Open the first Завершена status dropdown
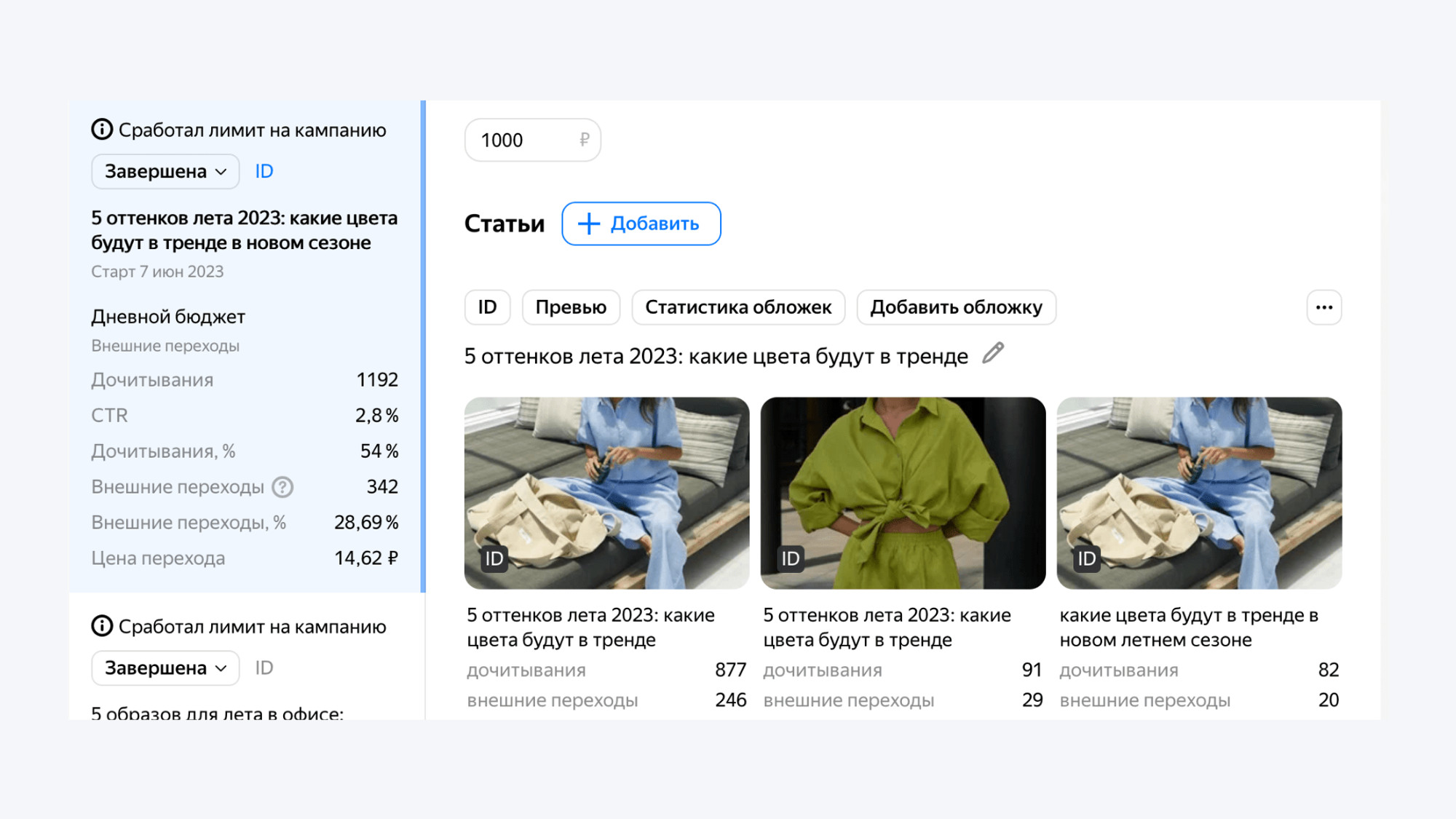The image size is (1456, 819). point(165,171)
